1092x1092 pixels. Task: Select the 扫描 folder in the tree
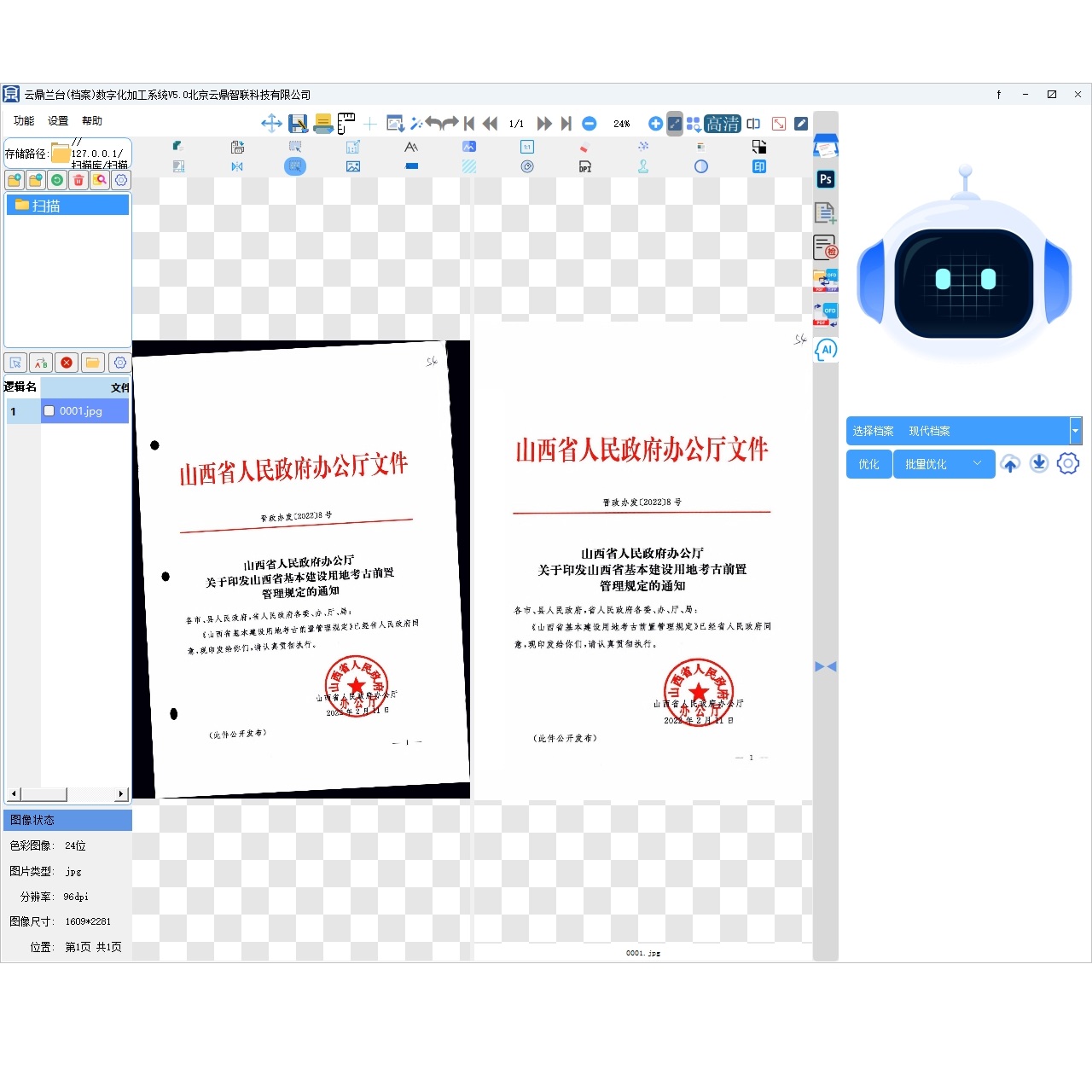(x=46, y=206)
